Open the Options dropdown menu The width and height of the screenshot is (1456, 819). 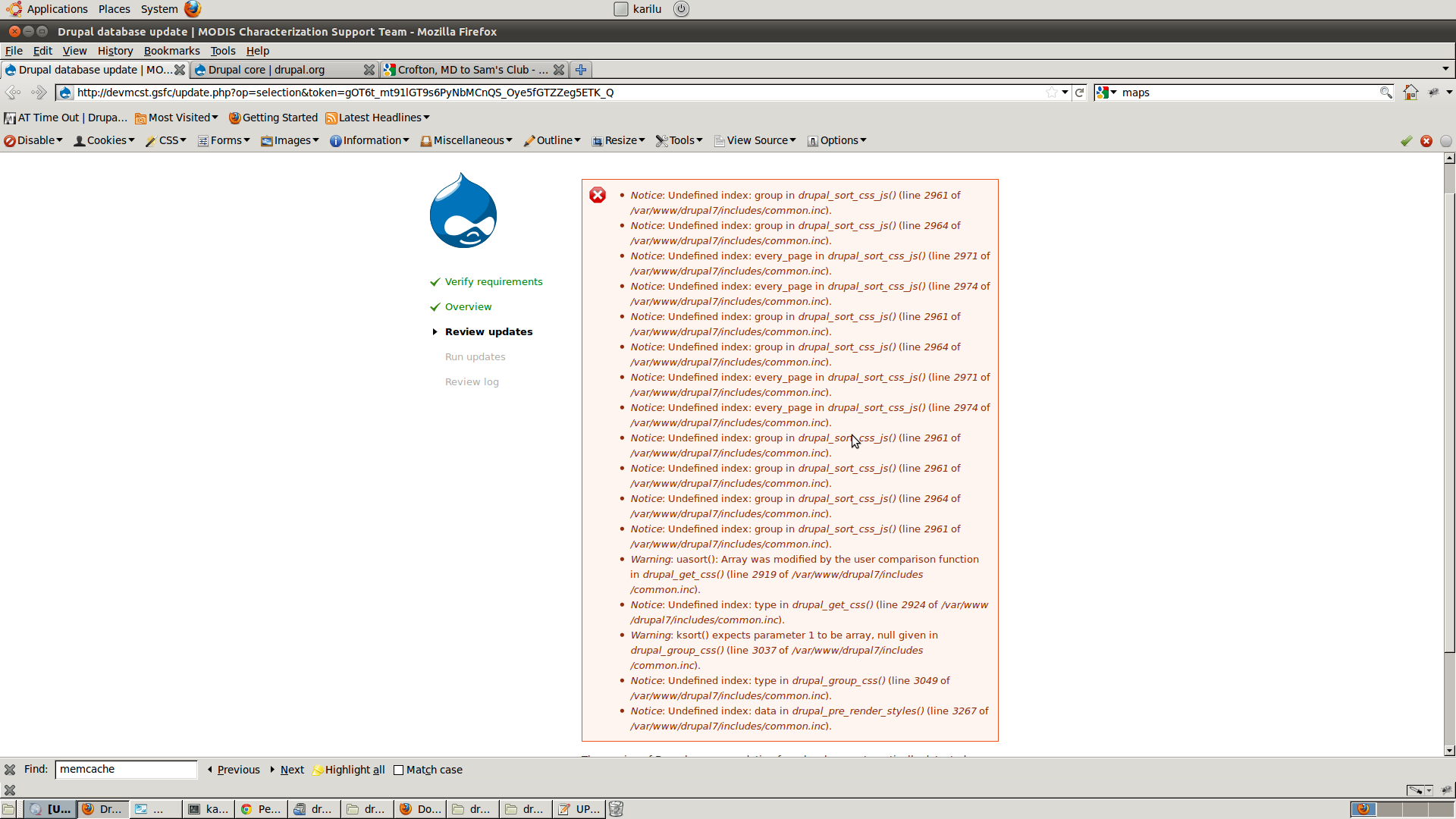pyautogui.click(x=837, y=140)
